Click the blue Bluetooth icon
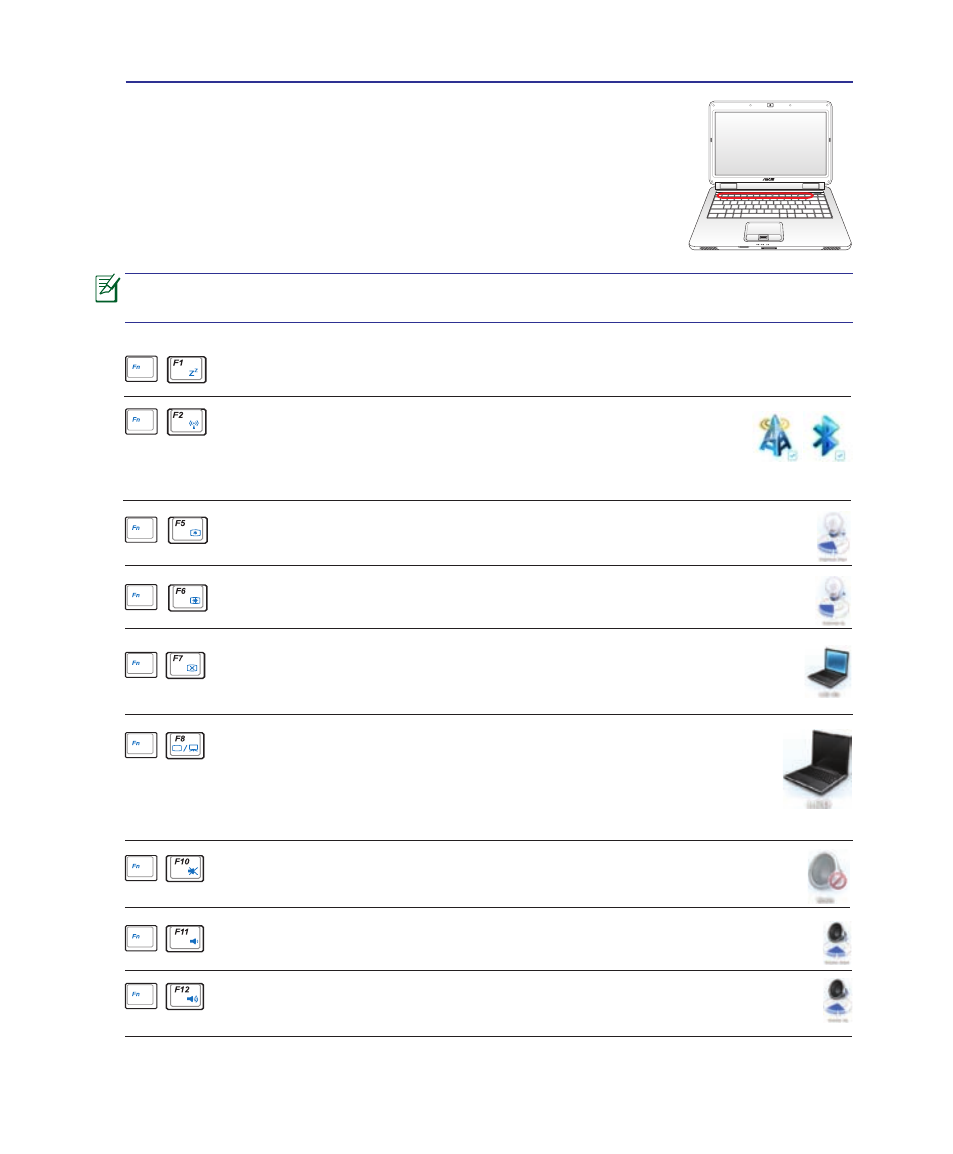Screen dimensions: 953x1154 point(827,437)
